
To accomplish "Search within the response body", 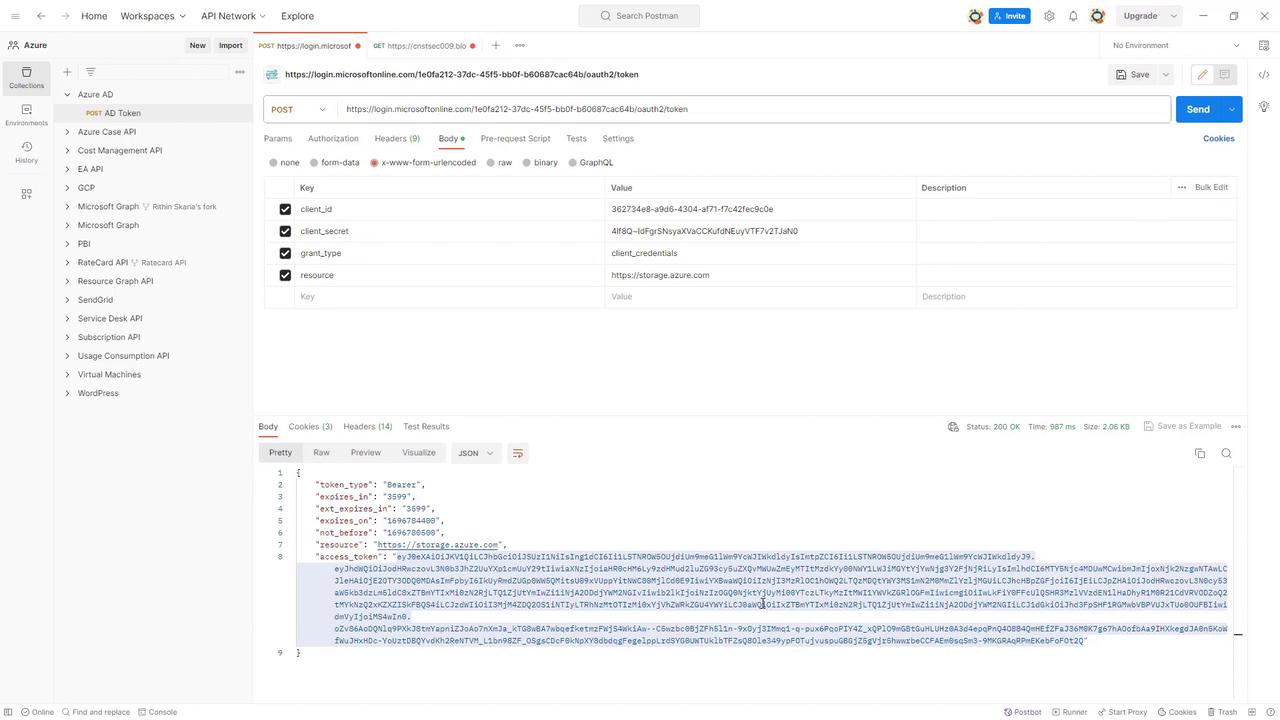I will [x=1226, y=454].
